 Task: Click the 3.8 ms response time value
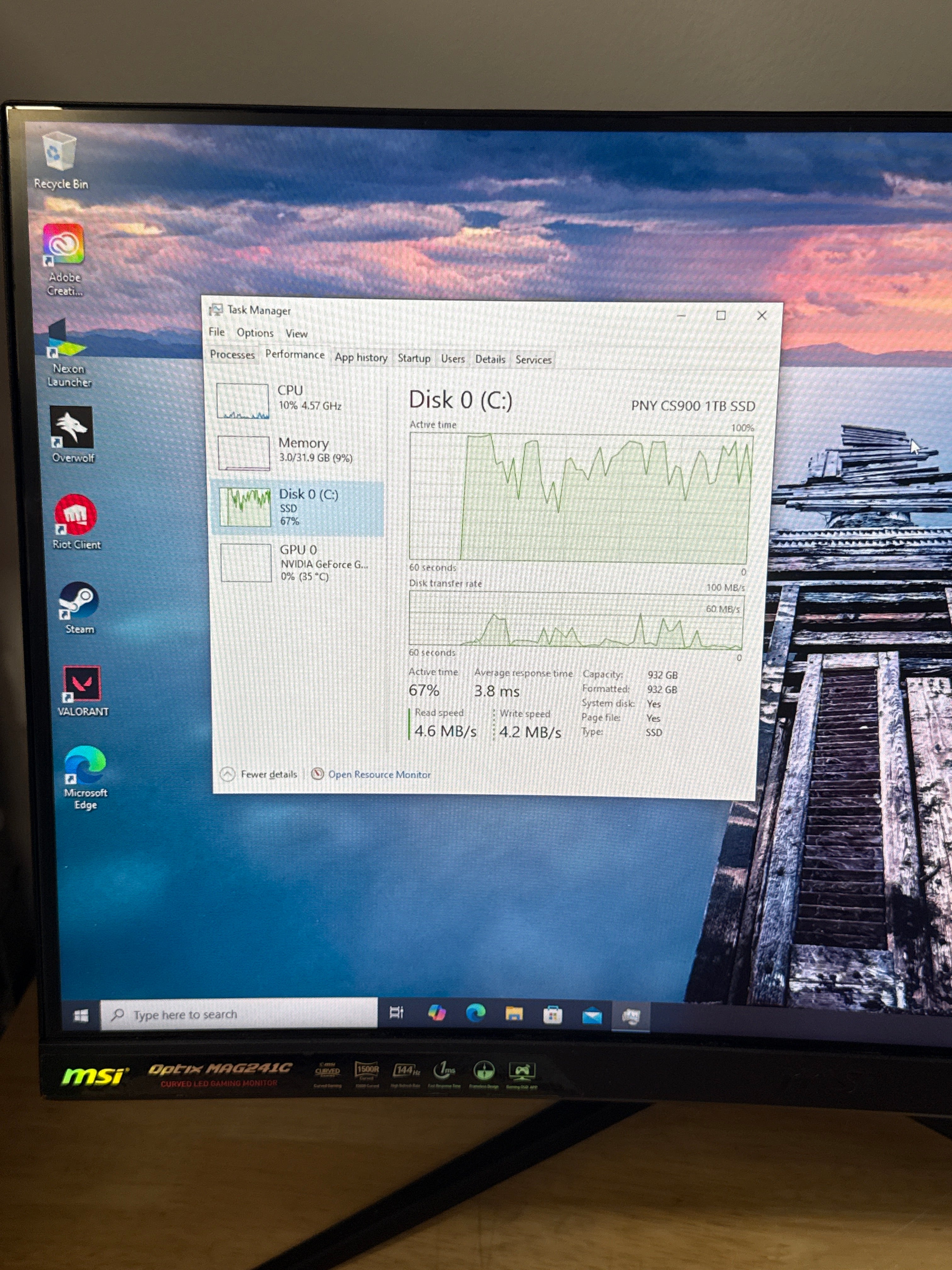[x=496, y=691]
